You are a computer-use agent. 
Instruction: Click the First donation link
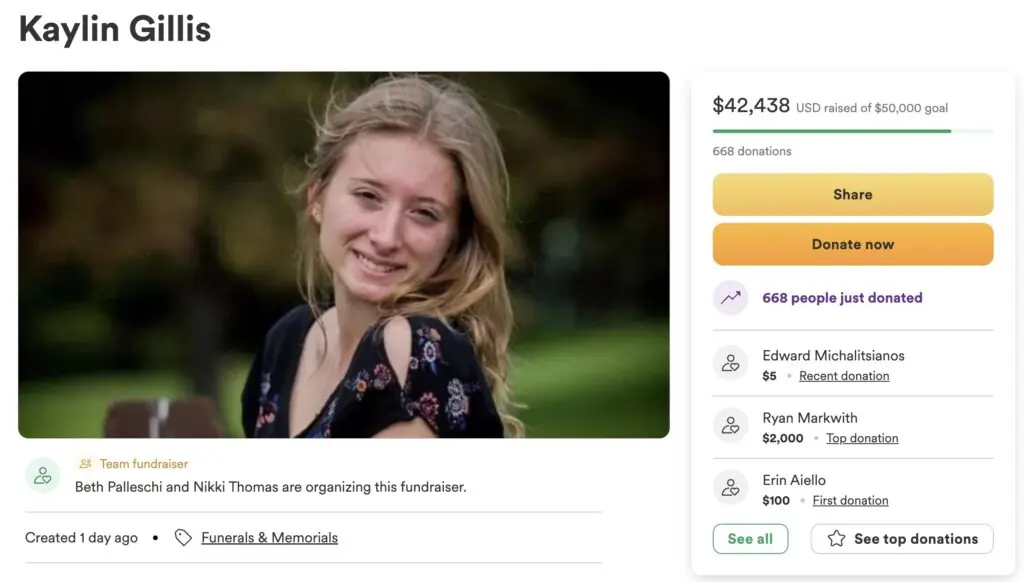tap(850, 500)
